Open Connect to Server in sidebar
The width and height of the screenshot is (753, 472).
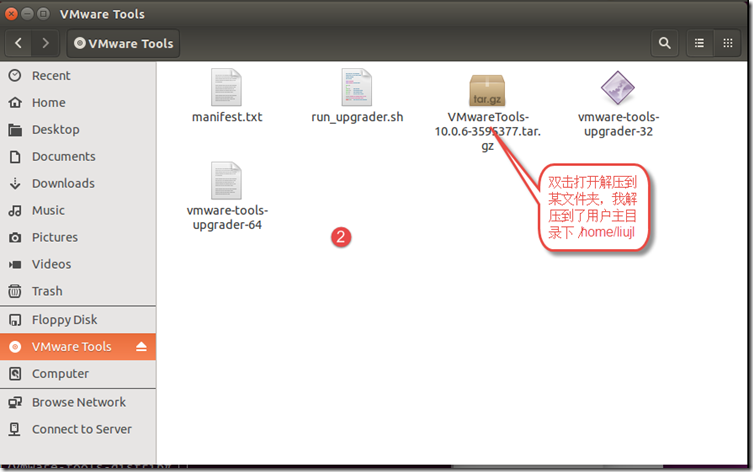click(x=78, y=429)
